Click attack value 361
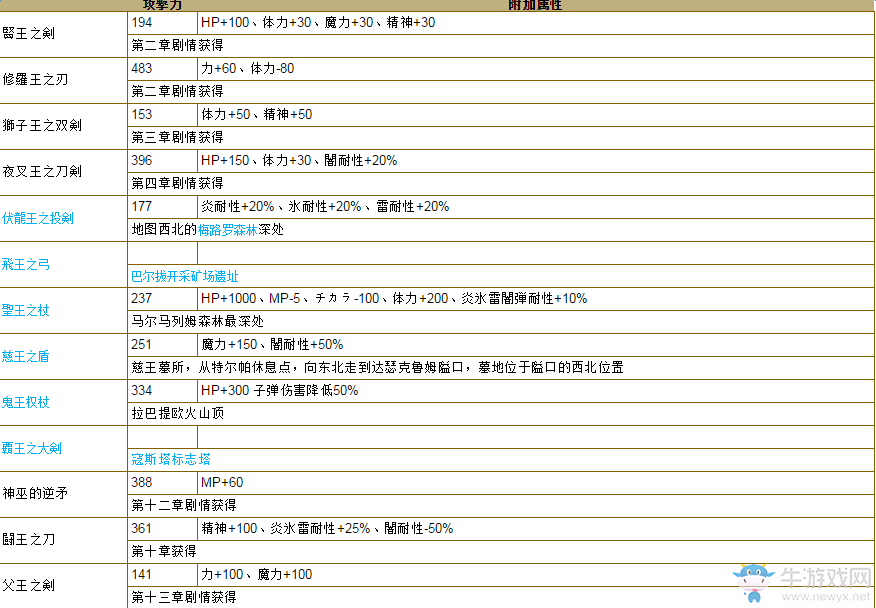 coord(141,528)
